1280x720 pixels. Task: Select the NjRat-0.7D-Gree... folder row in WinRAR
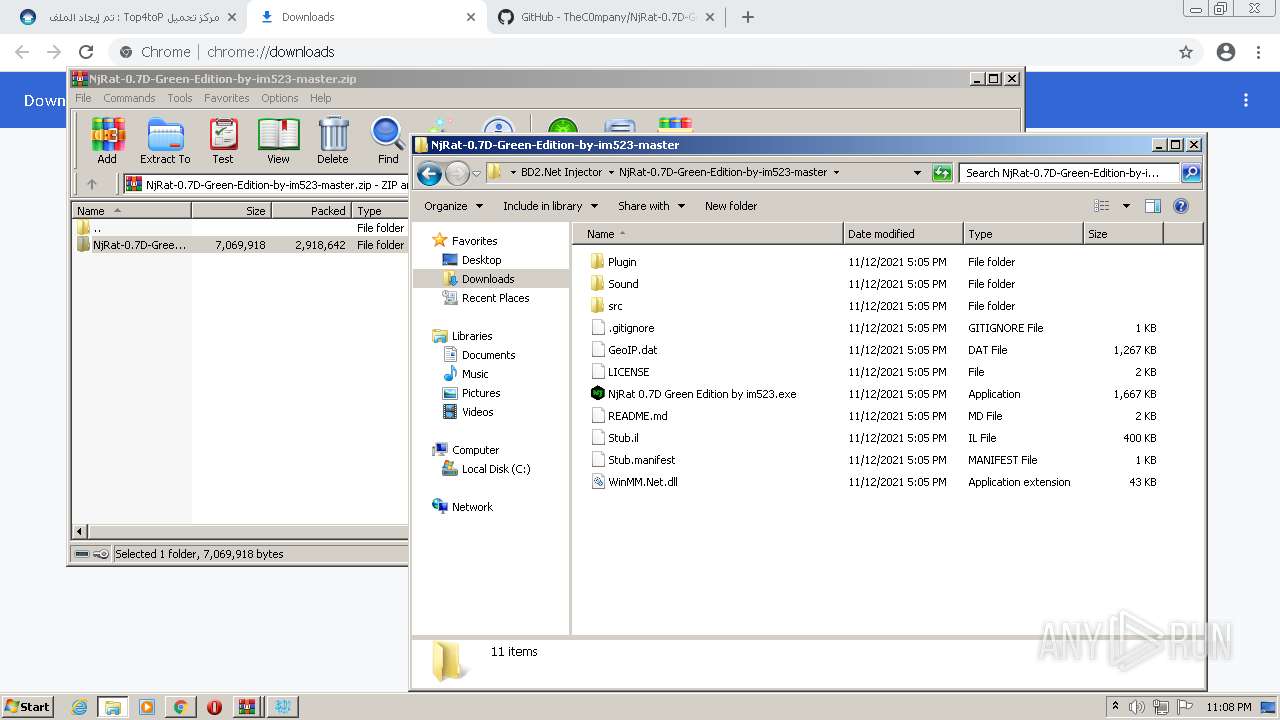coord(240,245)
